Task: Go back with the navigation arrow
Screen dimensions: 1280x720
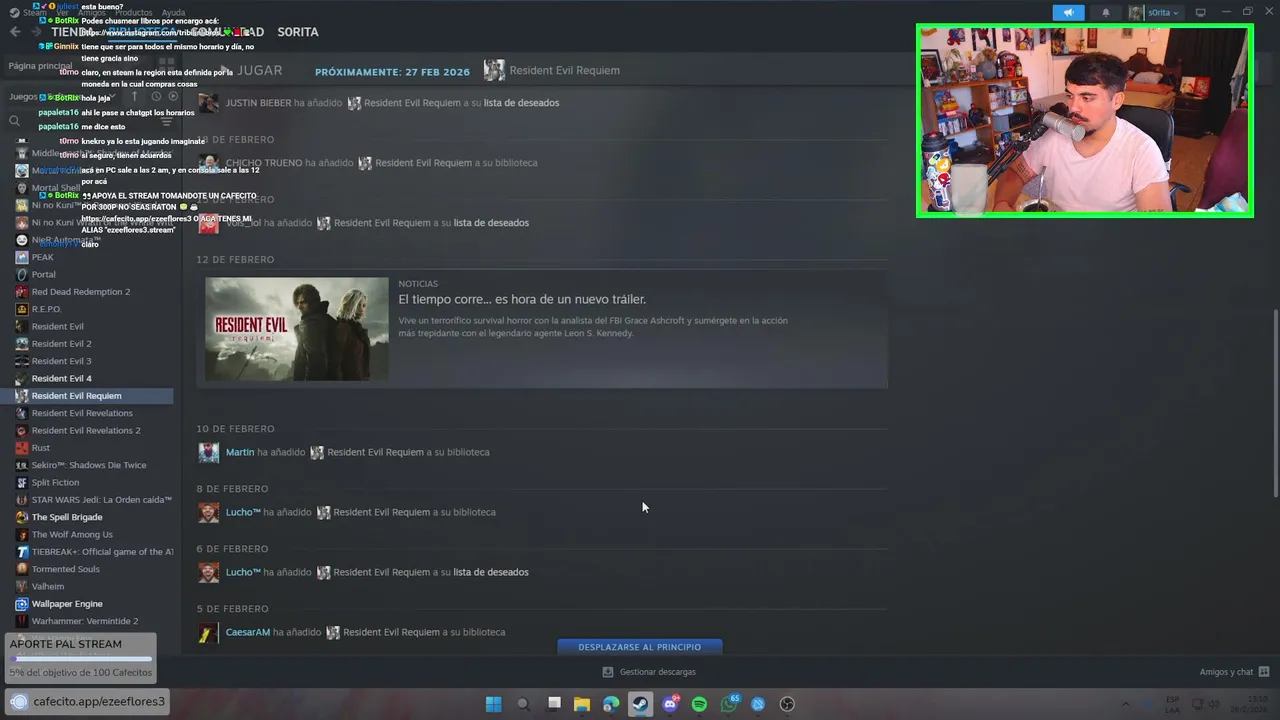Action: pos(15,32)
